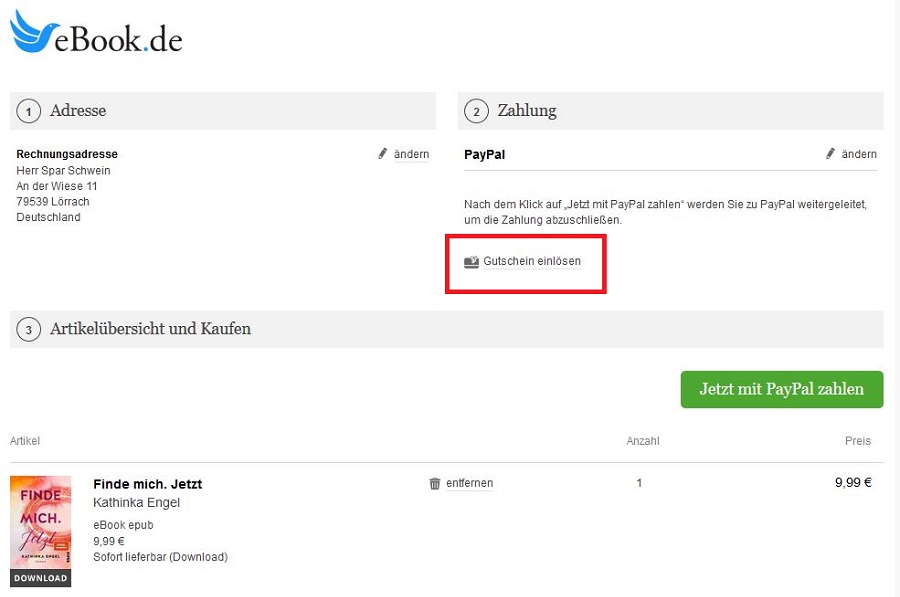Open the Finde mich. Jetzt title
This screenshot has height=597, width=900.
coord(148,484)
